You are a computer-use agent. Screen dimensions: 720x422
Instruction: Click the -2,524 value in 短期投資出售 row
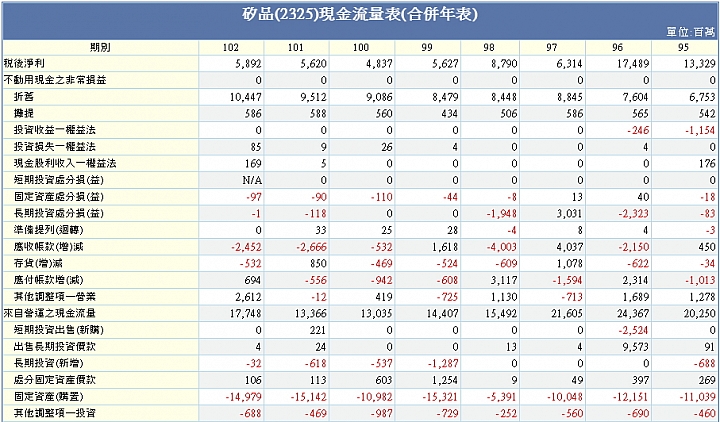point(634,330)
